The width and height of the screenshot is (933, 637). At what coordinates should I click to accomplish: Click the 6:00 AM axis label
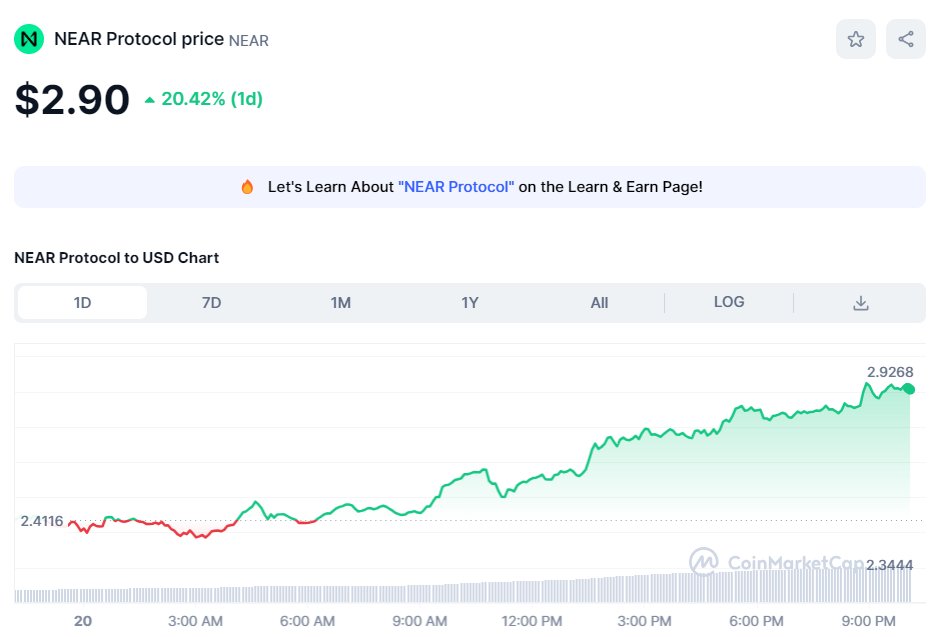click(307, 621)
